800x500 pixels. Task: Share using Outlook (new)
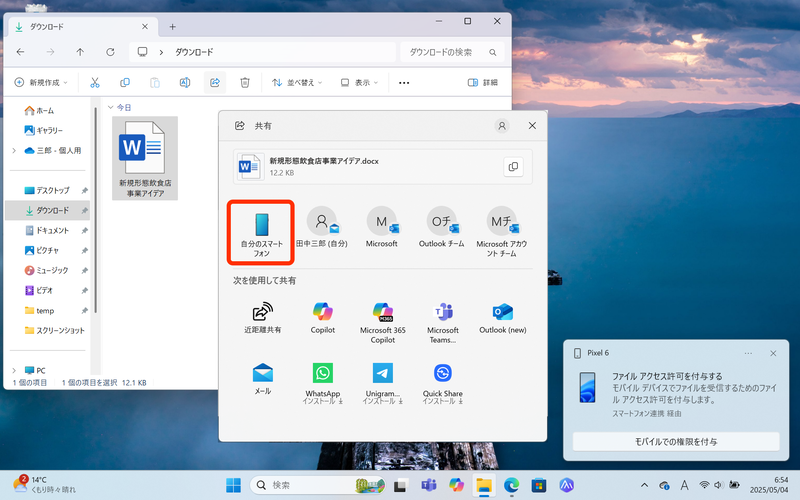click(503, 318)
